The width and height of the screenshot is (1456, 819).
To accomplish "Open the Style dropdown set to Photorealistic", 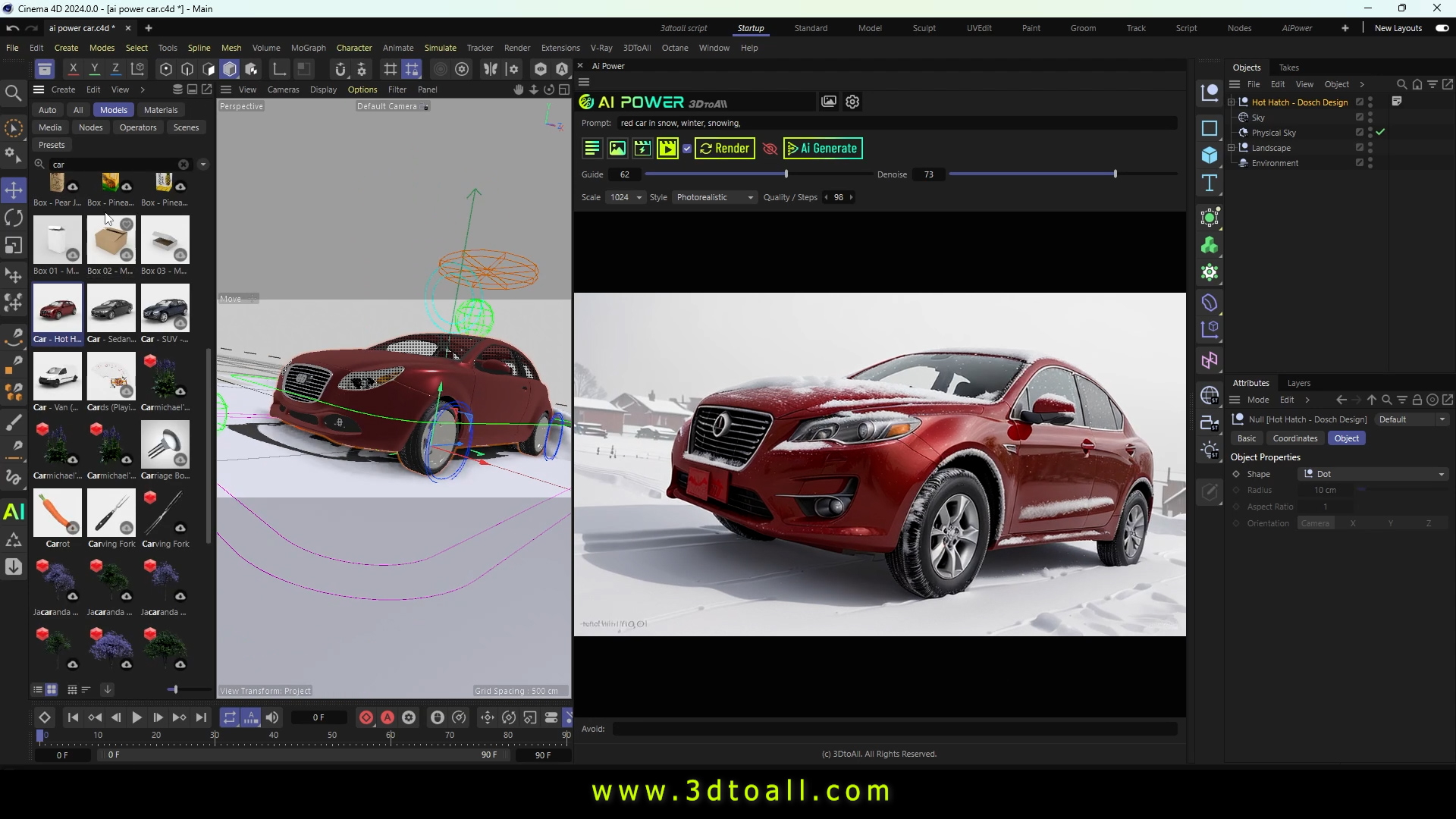I will click(714, 197).
